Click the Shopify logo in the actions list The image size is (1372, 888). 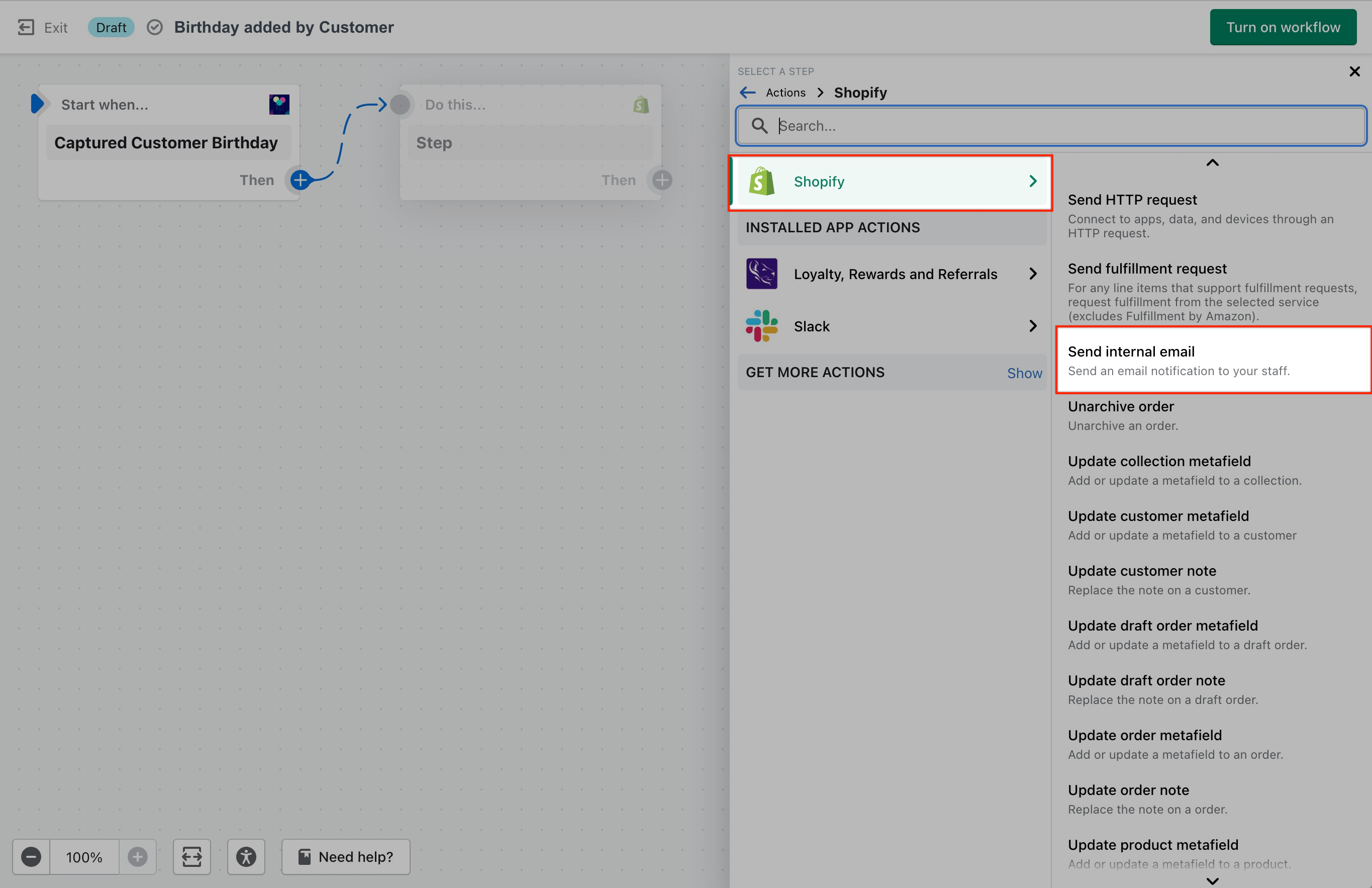point(762,181)
